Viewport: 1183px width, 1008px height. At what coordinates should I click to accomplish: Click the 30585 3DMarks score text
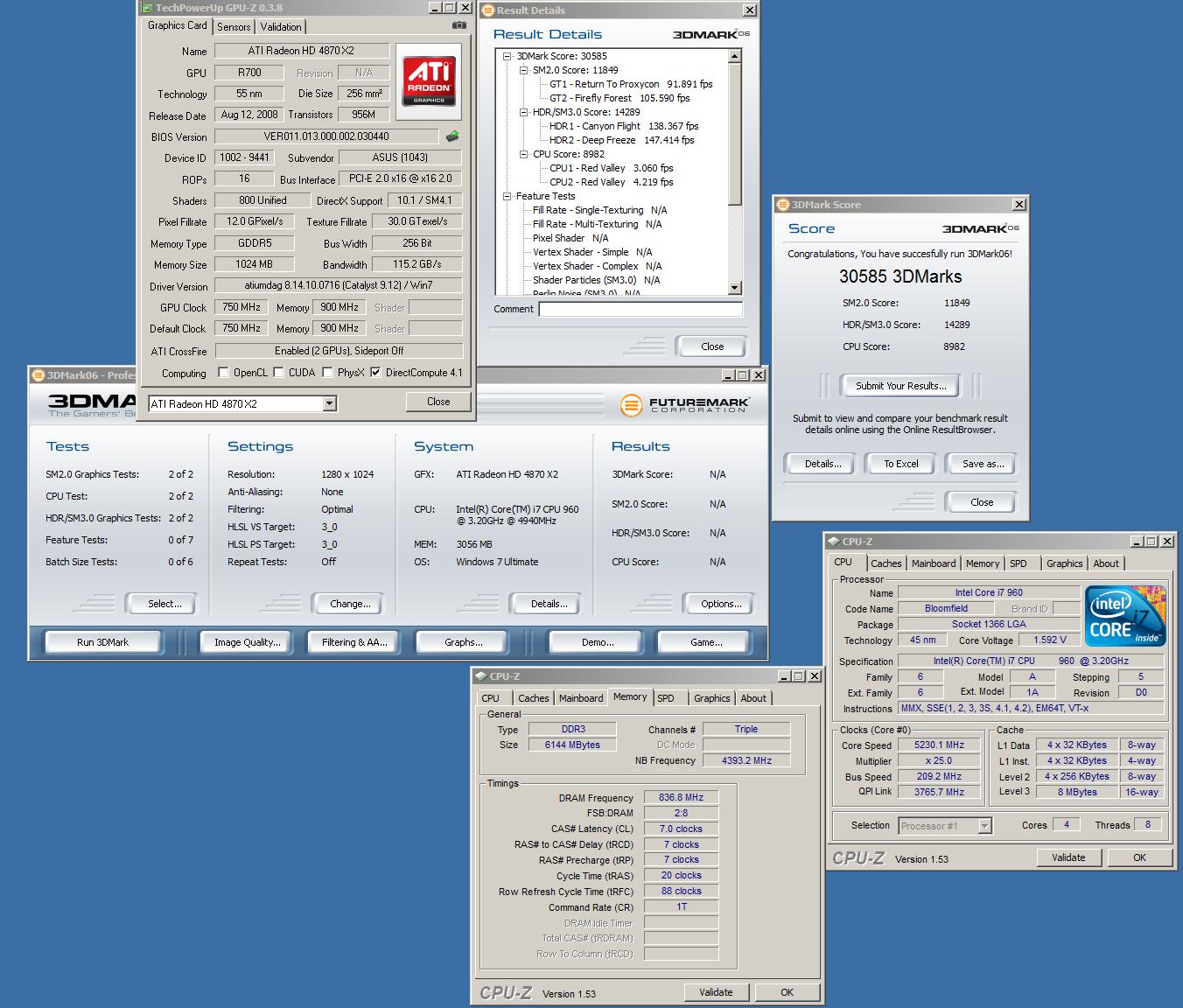900,276
